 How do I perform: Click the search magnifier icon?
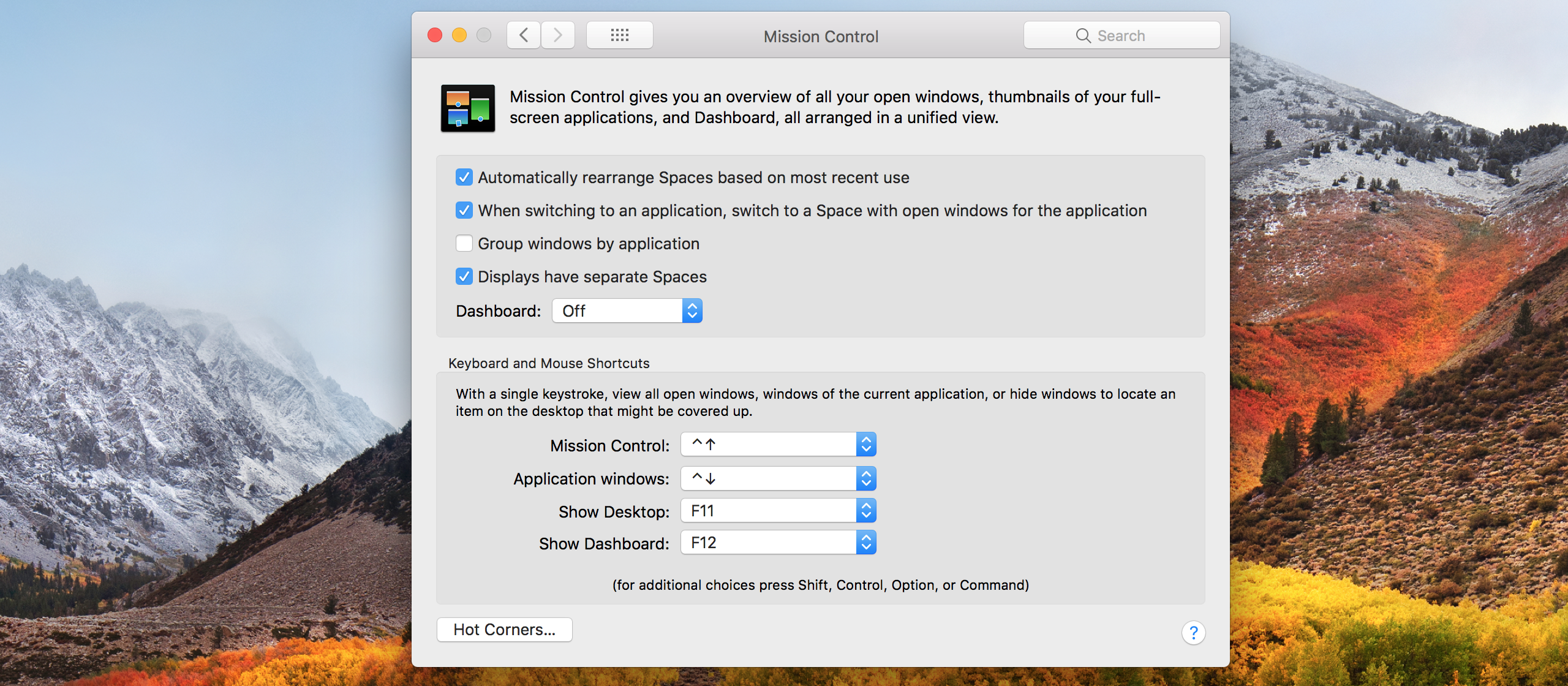(1083, 36)
